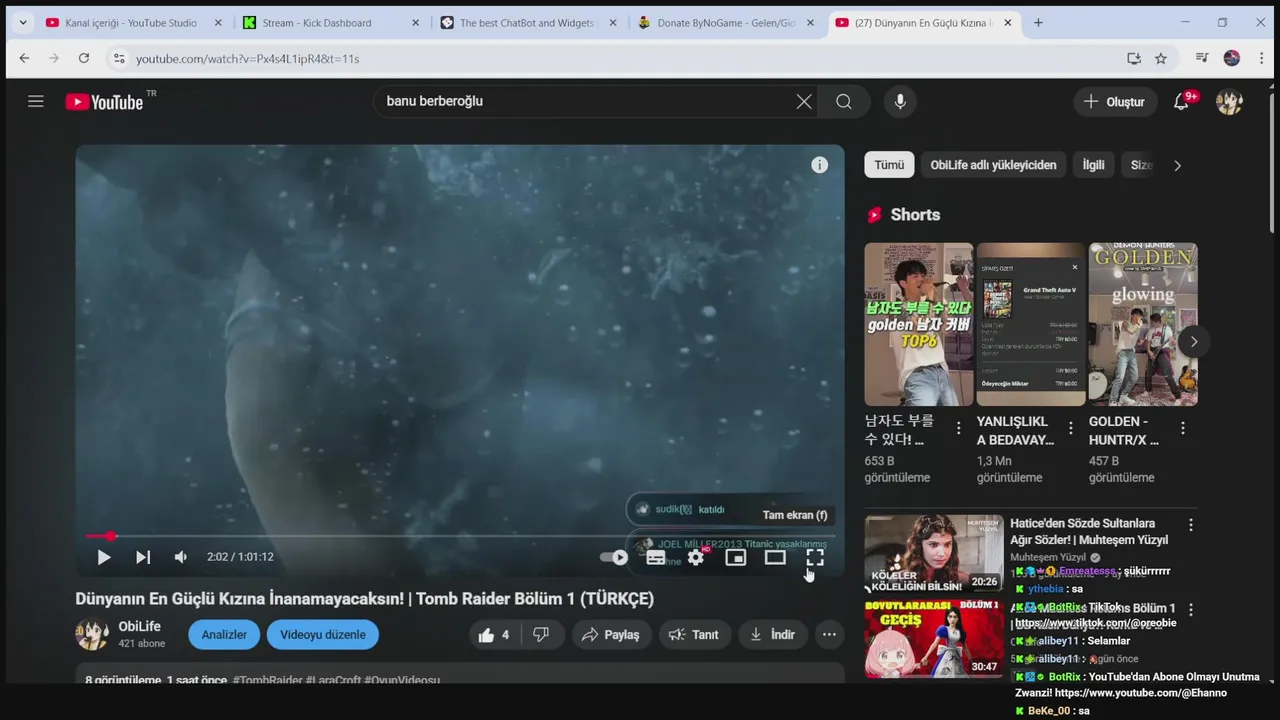Open options for Hatice'den video
The width and height of the screenshot is (1280, 720).
point(1190,525)
